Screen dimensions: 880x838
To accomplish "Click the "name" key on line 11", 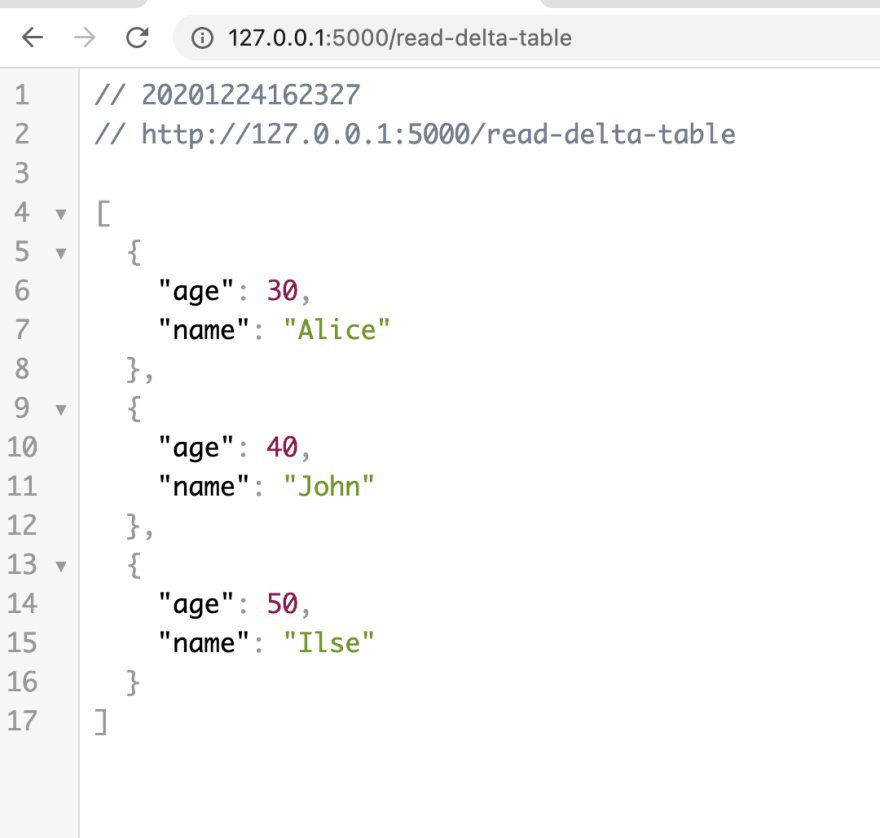I will tap(203, 486).
